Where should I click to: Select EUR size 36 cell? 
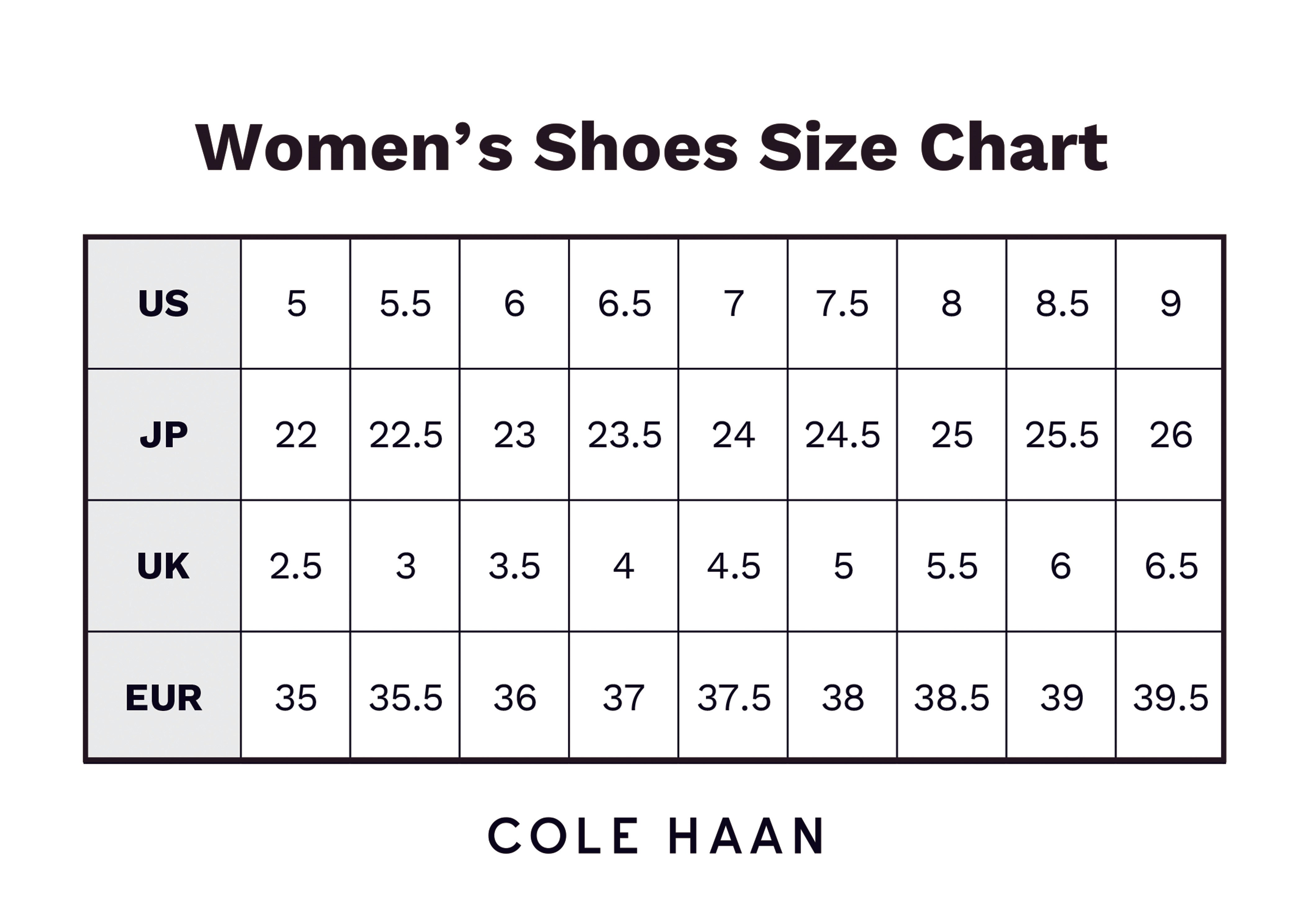coord(514,698)
